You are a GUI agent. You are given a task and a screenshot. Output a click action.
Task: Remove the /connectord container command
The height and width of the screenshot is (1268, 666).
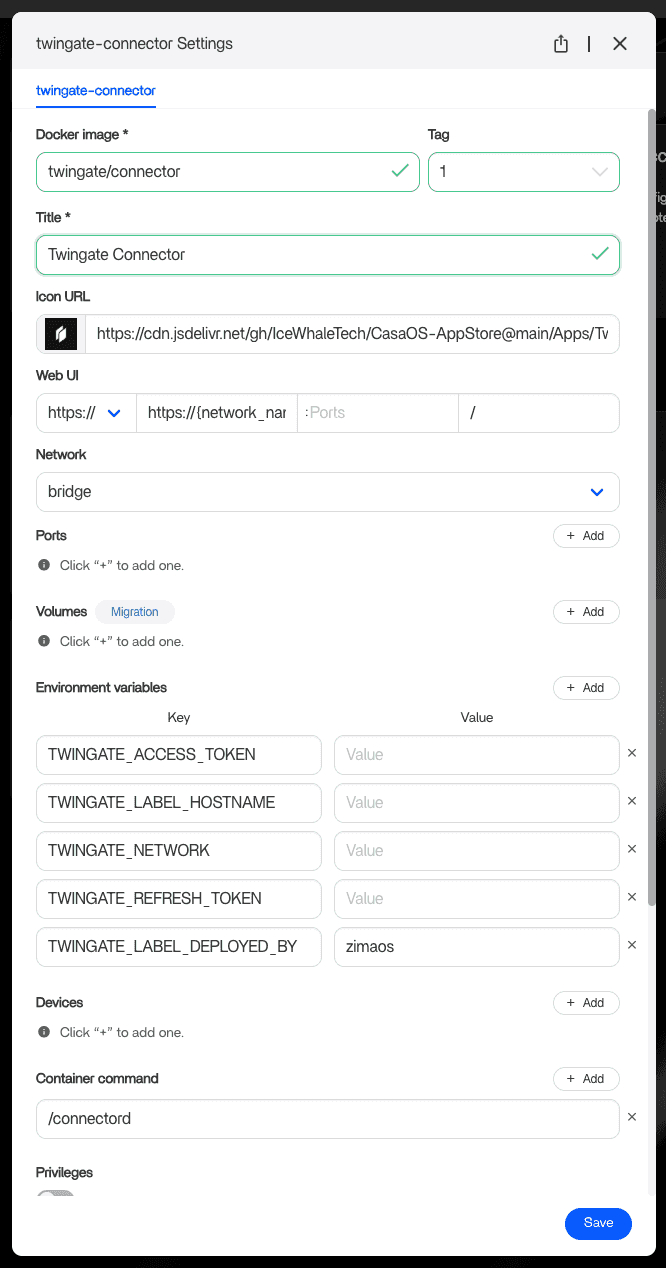[632, 1117]
